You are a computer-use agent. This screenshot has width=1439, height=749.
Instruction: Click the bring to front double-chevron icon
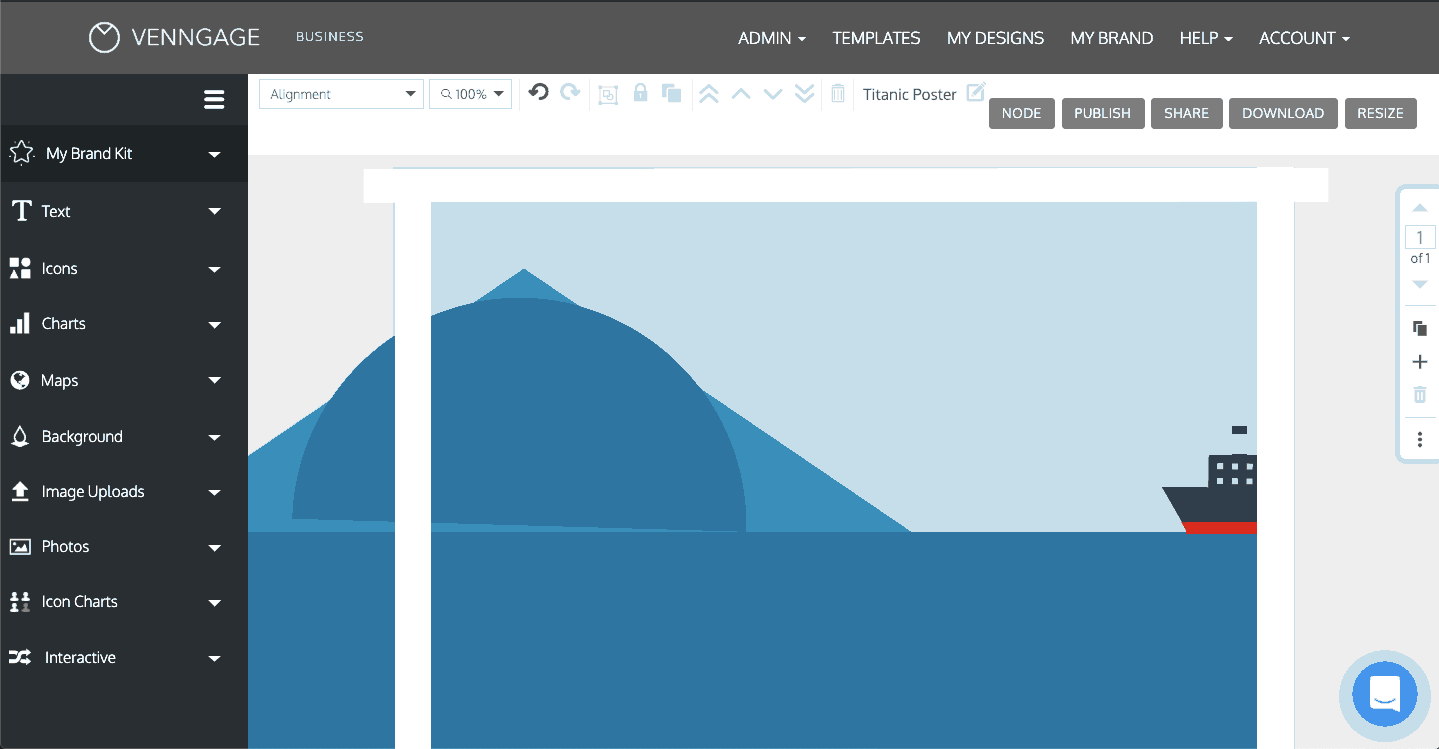click(x=708, y=94)
